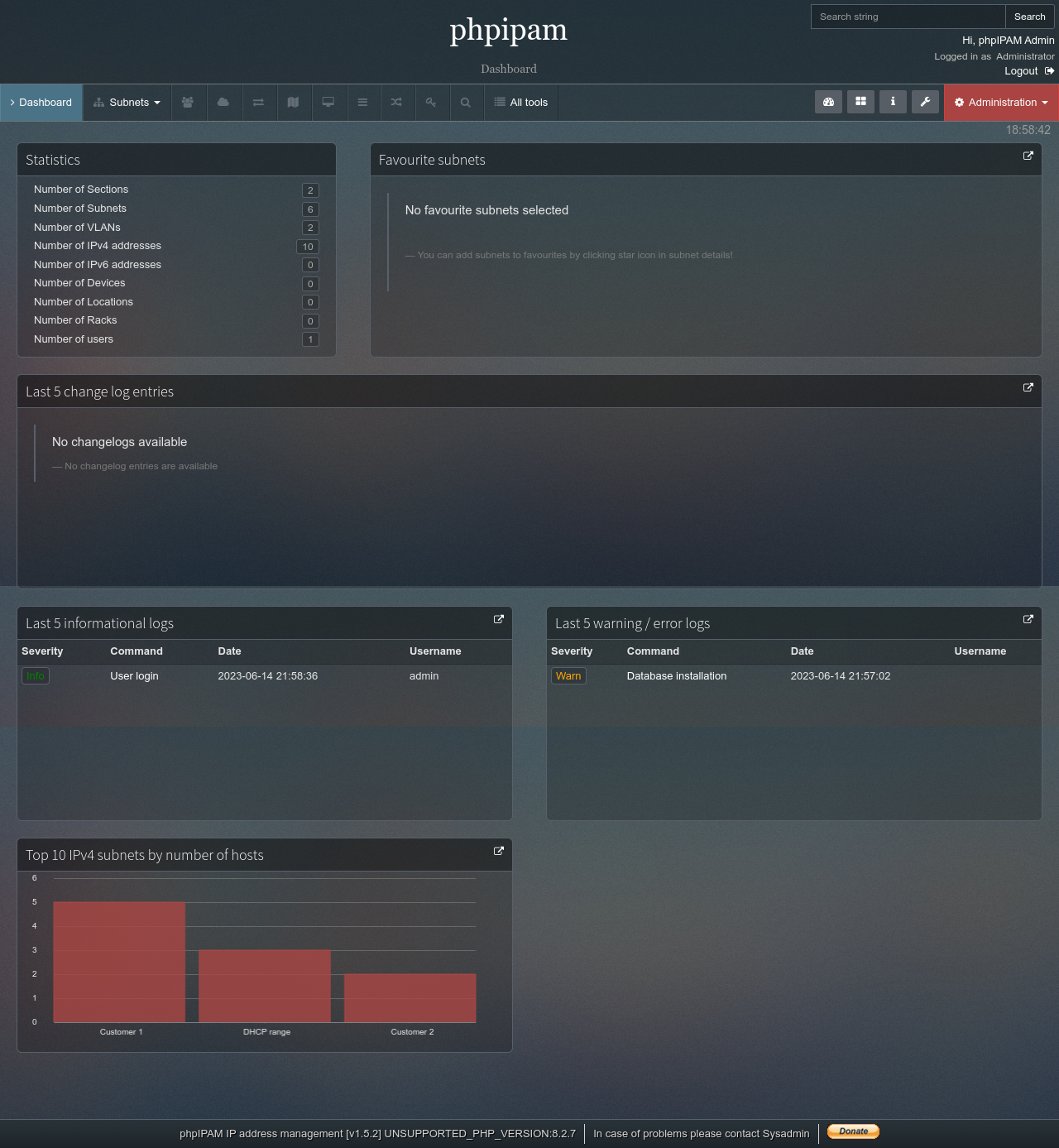1059x1148 pixels.
Task: Click the Warn severity badge
Action: pyautogui.click(x=568, y=676)
